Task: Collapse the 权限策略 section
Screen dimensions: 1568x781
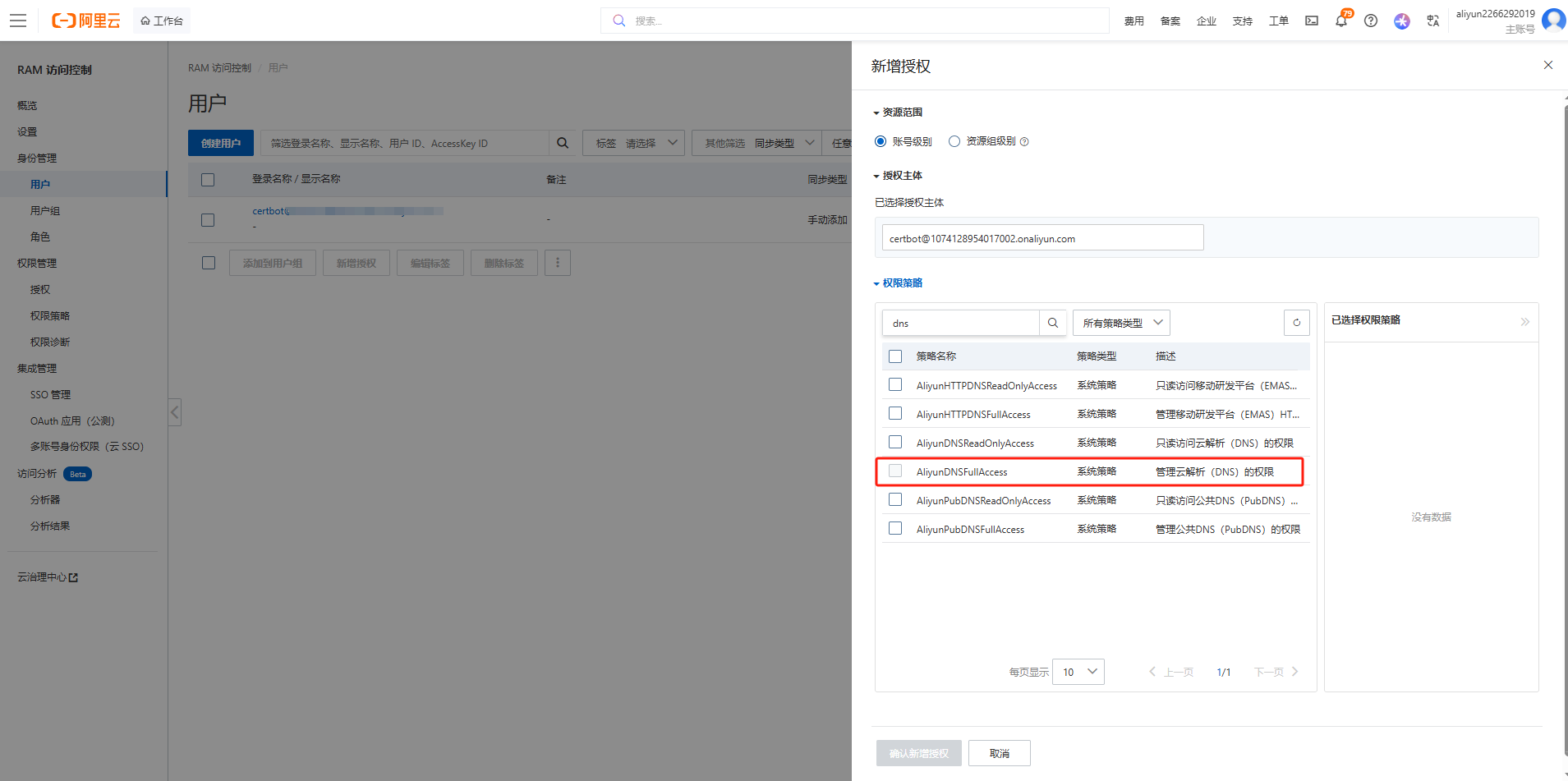Action: 898,283
